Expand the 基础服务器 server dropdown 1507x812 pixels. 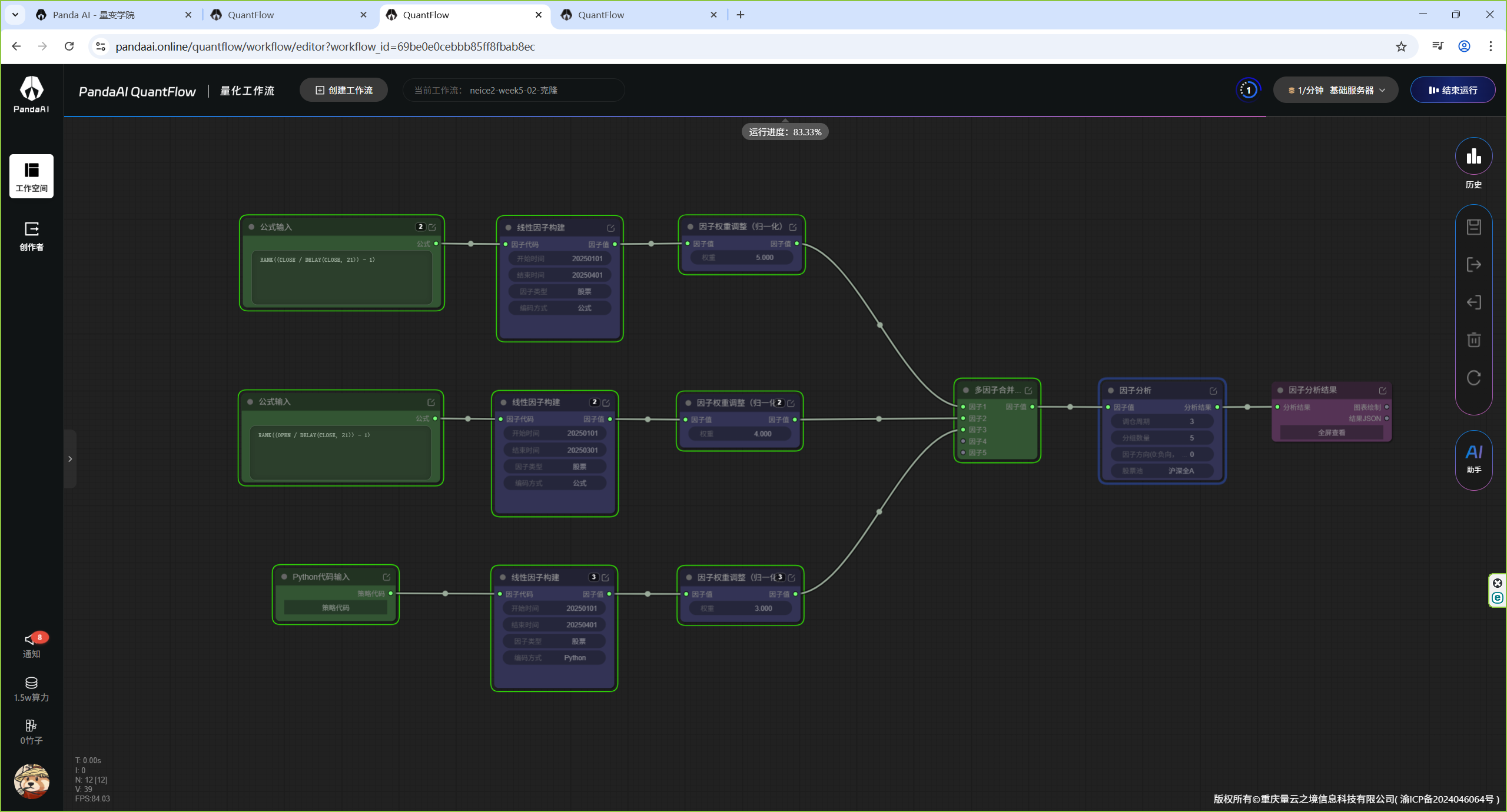click(1335, 91)
